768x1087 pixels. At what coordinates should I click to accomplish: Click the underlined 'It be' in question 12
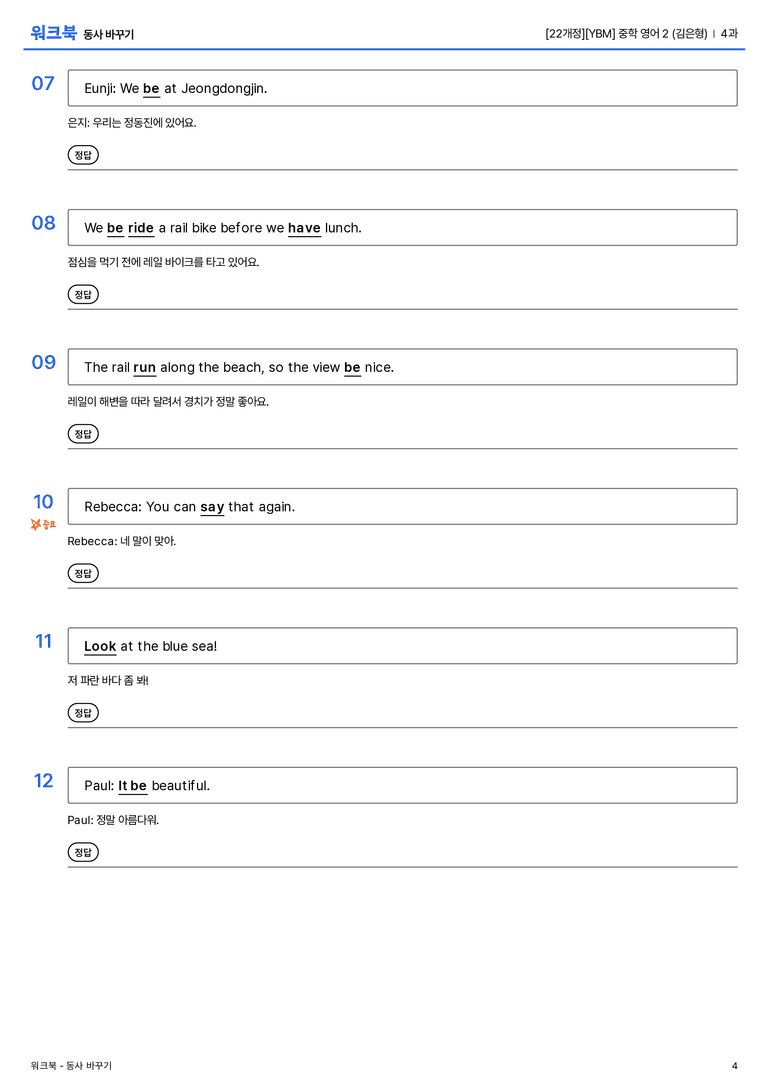tap(132, 785)
